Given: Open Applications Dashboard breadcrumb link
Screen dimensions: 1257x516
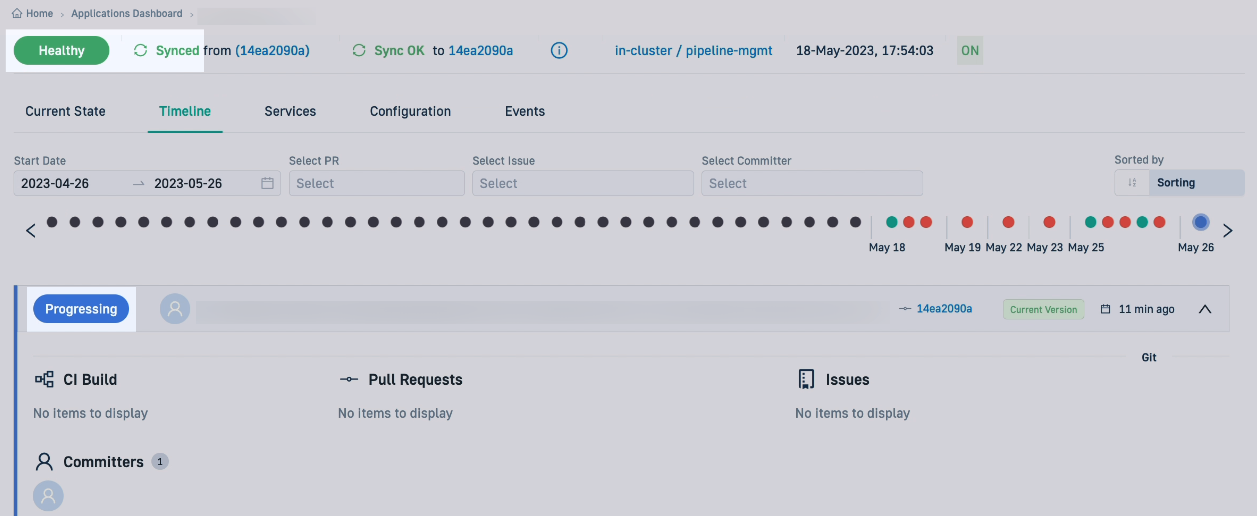Looking at the screenshot, I should pos(127,14).
